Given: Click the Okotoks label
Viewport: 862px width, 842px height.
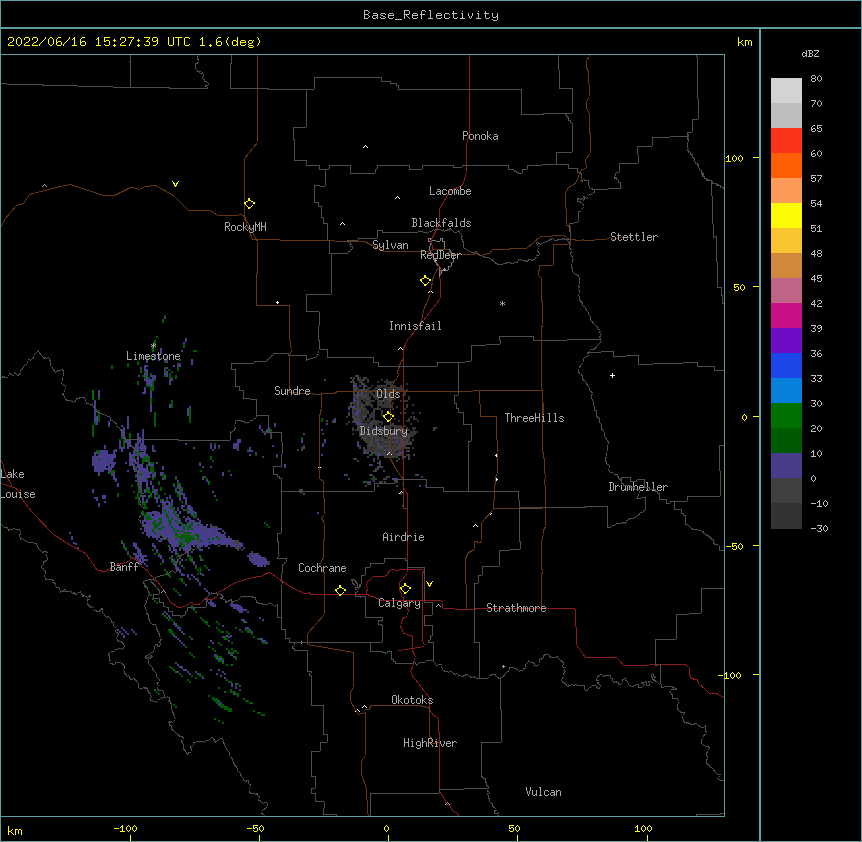Looking at the screenshot, I should (x=412, y=700).
